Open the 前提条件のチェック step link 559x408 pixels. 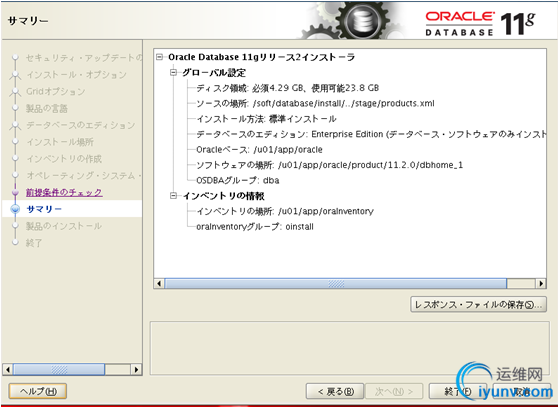click(x=64, y=193)
